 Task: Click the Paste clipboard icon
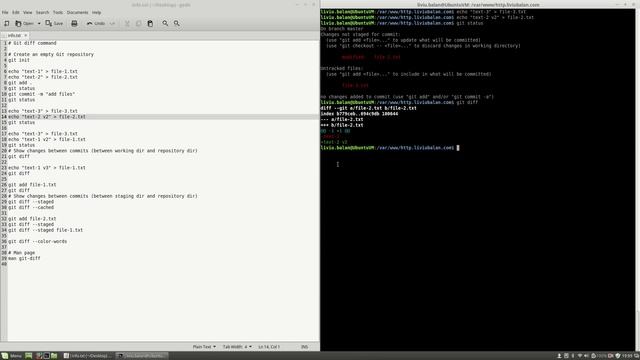pyautogui.click(x=150, y=23)
